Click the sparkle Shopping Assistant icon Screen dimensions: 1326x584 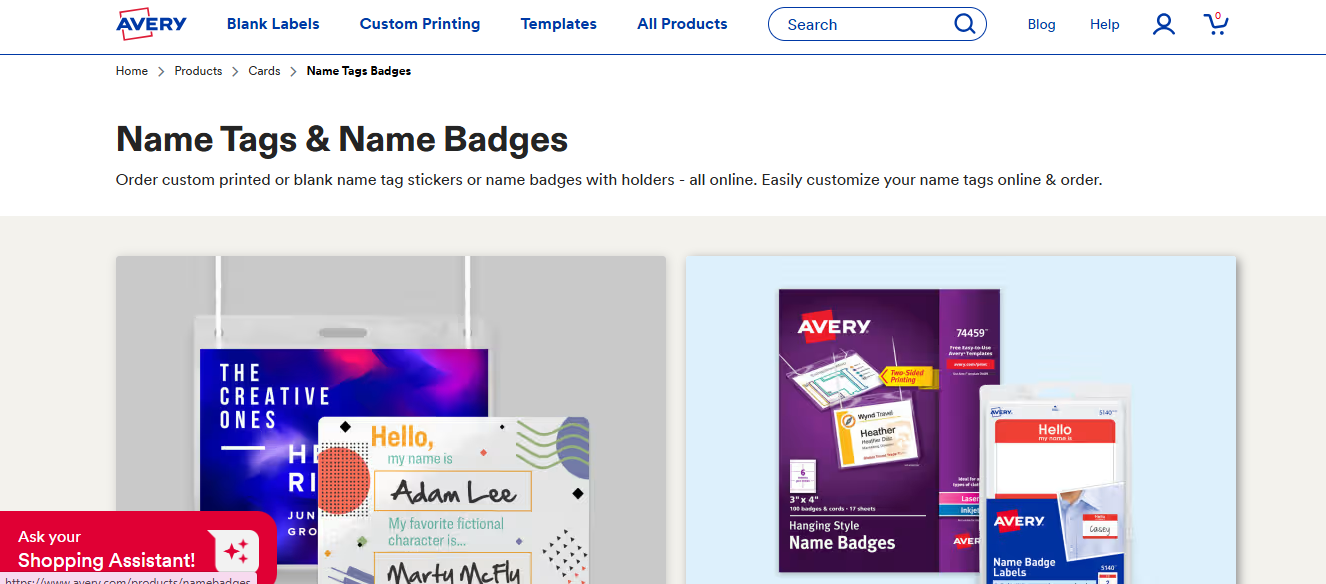tap(236, 551)
